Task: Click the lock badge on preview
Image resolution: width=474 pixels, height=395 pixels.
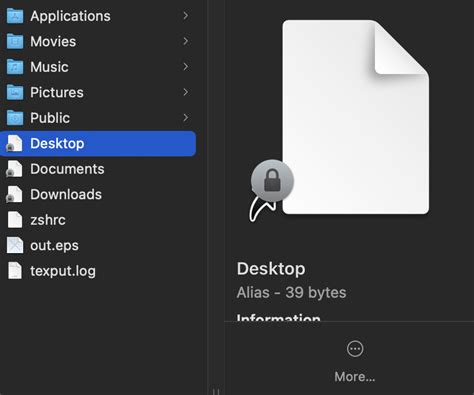Action: point(272,180)
